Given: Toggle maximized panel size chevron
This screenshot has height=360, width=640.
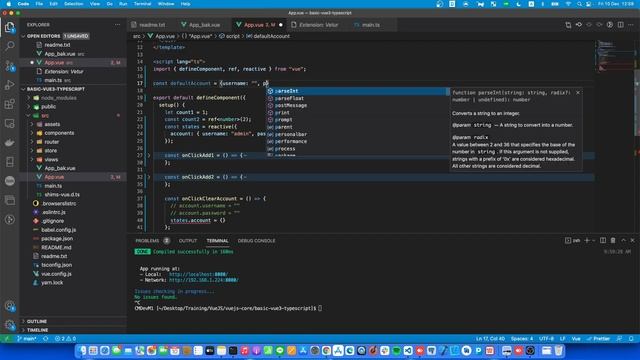Looking at the screenshot, I should 623,240.
